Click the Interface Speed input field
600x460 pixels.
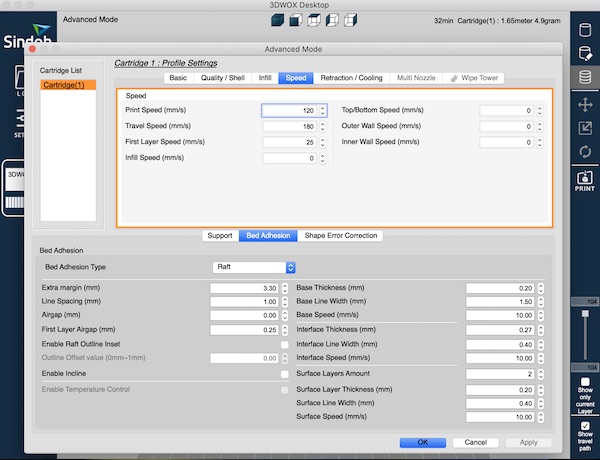pos(501,358)
